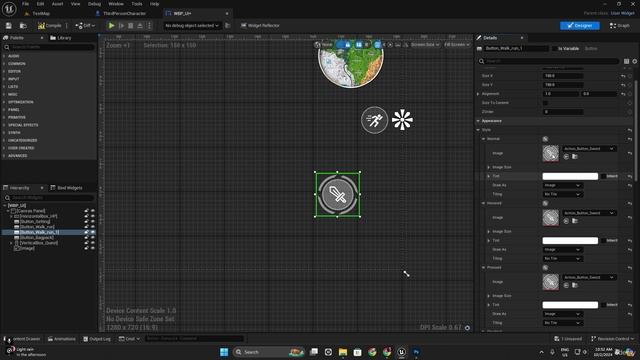The height and width of the screenshot is (360, 640).
Task: Reset Size X to default arrow
Action: [x=623, y=76]
